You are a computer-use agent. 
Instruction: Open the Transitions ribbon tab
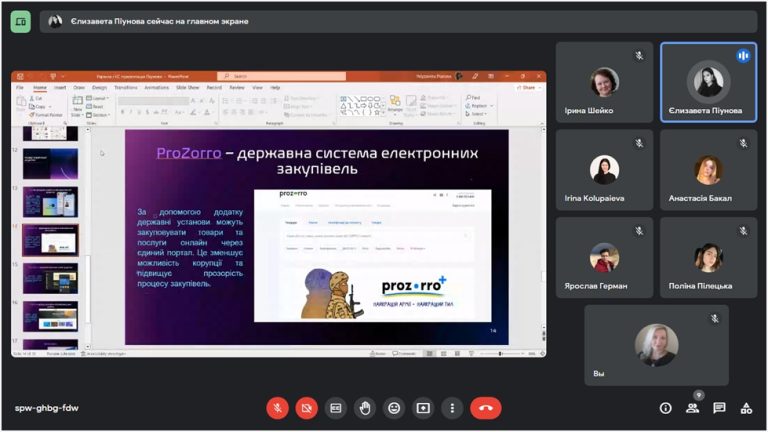click(x=126, y=88)
